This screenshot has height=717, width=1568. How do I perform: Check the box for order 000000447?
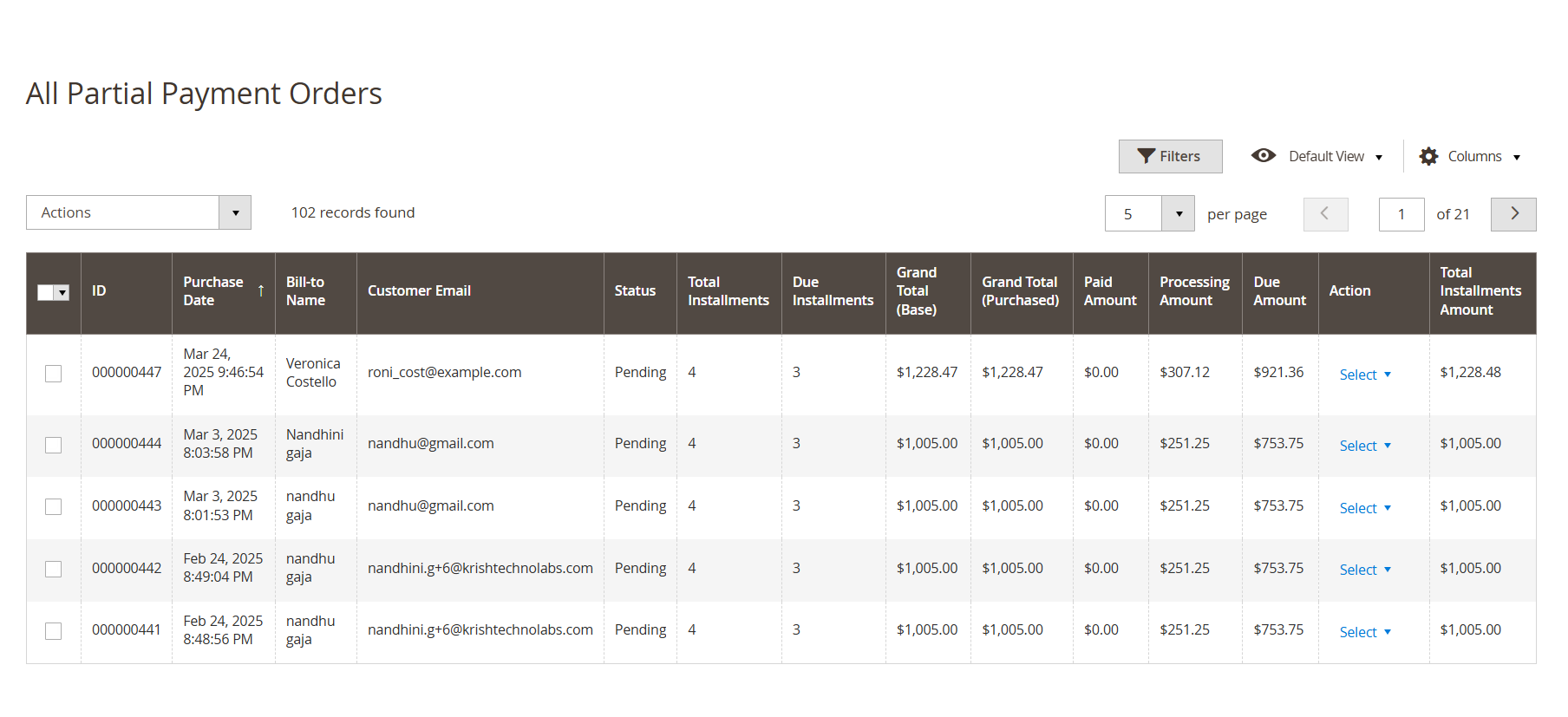(x=54, y=374)
